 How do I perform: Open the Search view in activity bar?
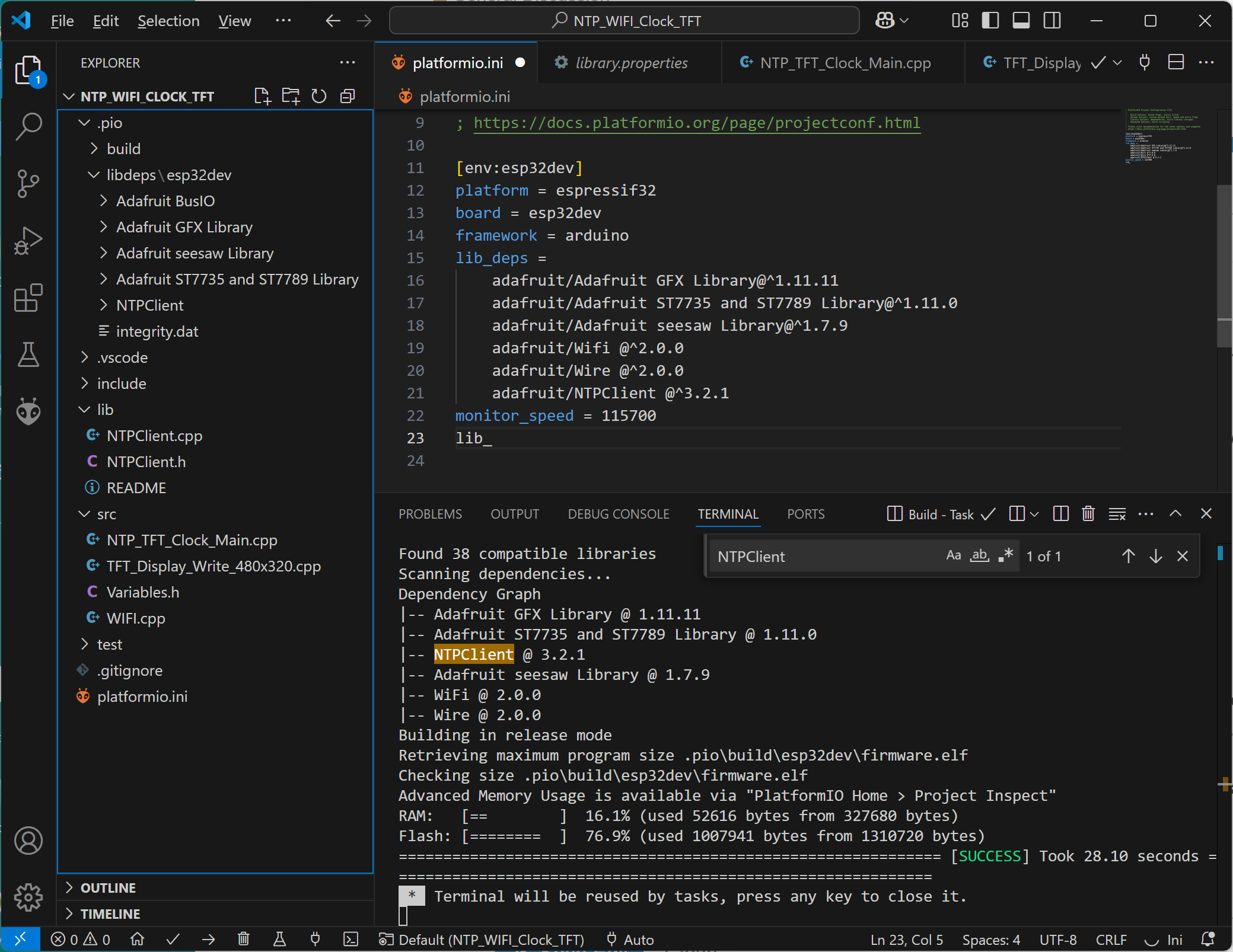[28, 126]
